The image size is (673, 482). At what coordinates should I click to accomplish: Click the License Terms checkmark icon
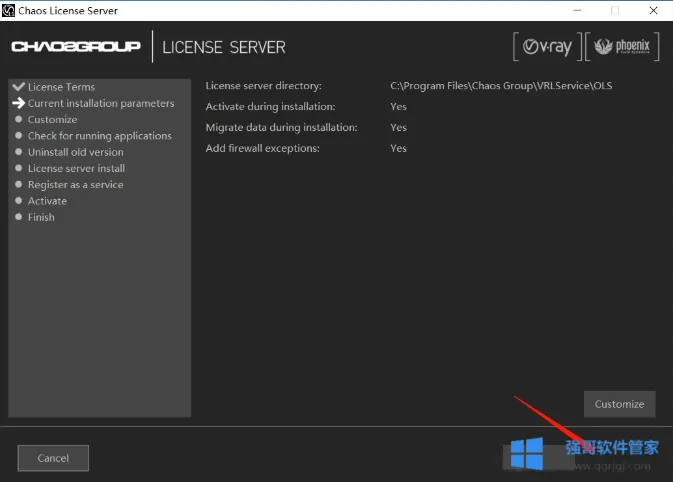tap(18, 87)
